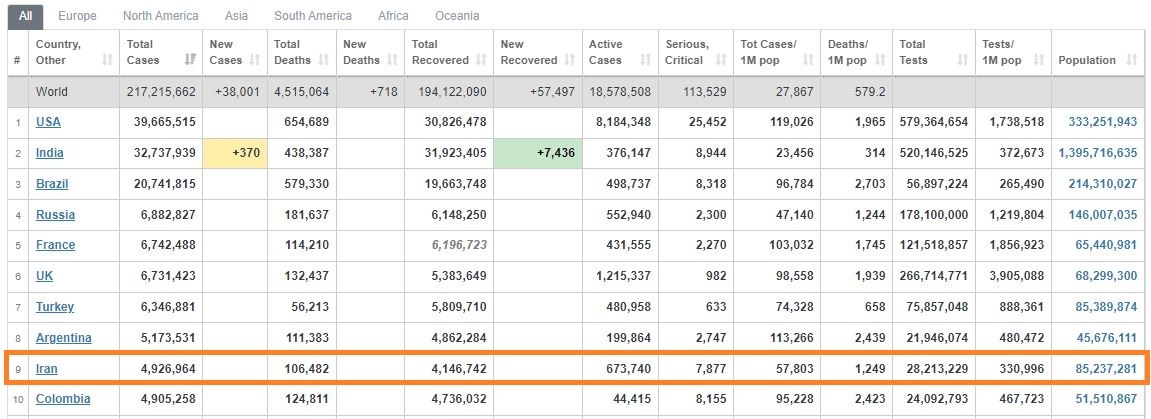Screen dimensions: 1151x419
Task: Sort by Deaths/1M pop arrow icon
Action: 879,60
